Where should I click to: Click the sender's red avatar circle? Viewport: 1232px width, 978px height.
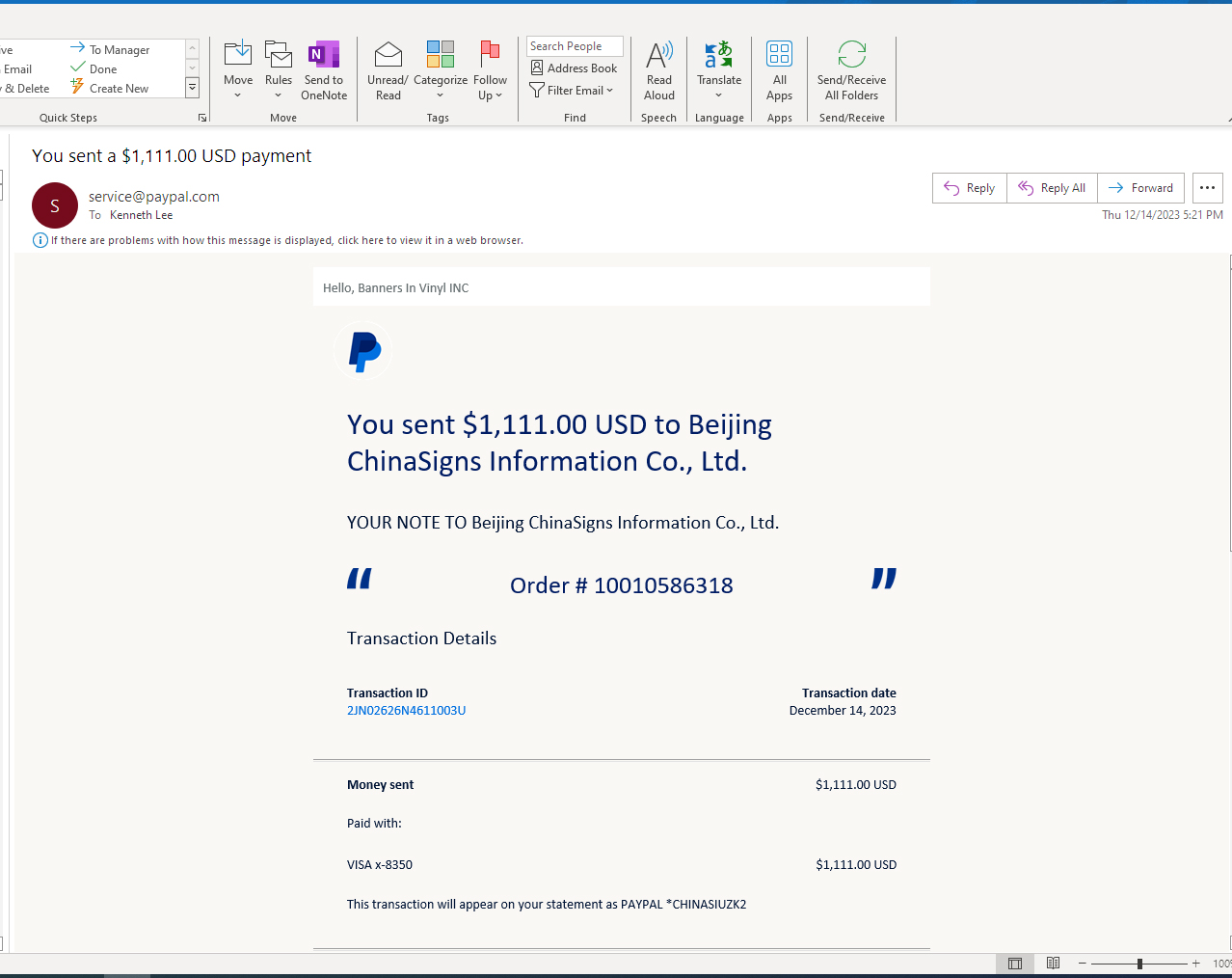55,205
